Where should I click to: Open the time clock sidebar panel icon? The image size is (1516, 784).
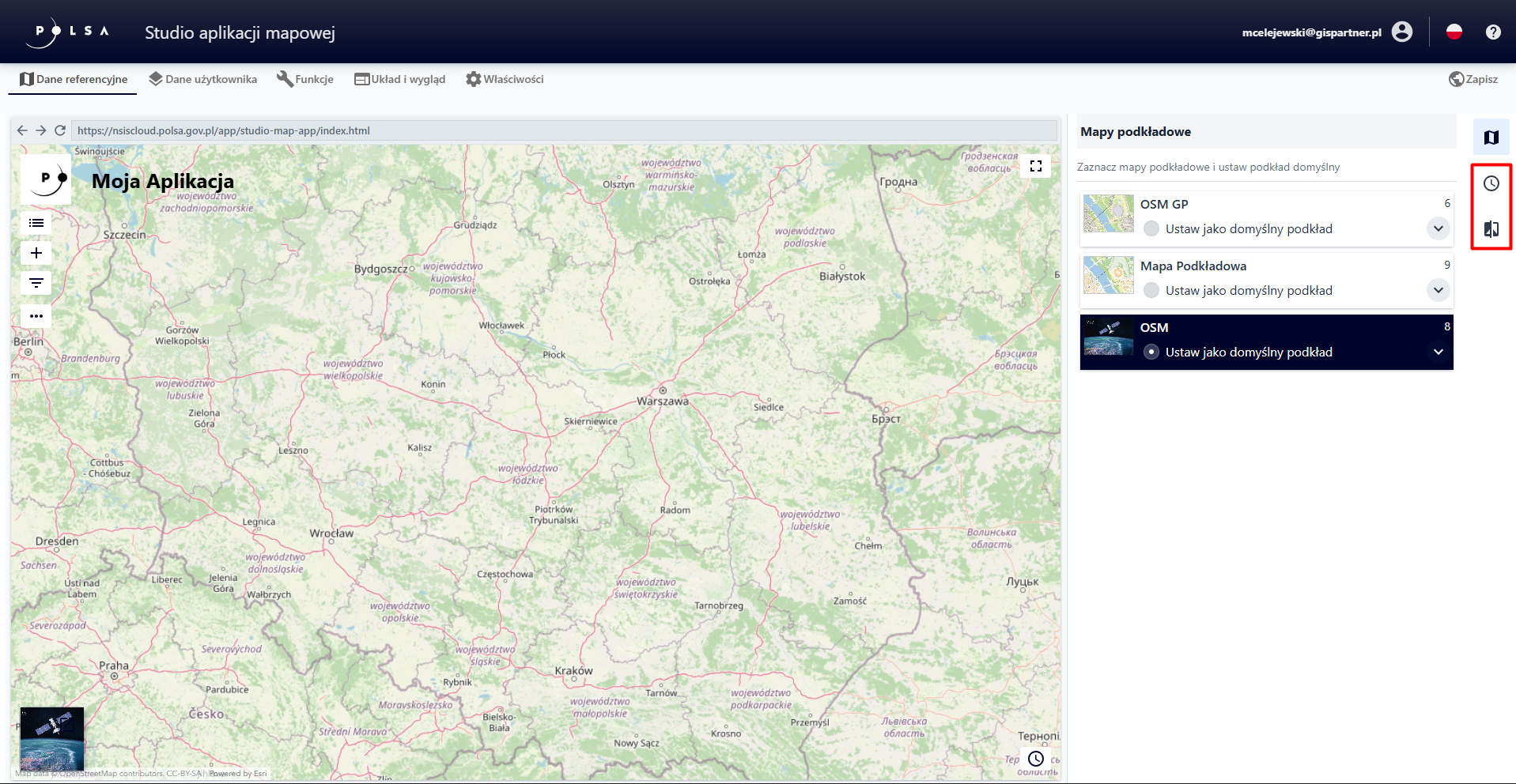[1491, 183]
